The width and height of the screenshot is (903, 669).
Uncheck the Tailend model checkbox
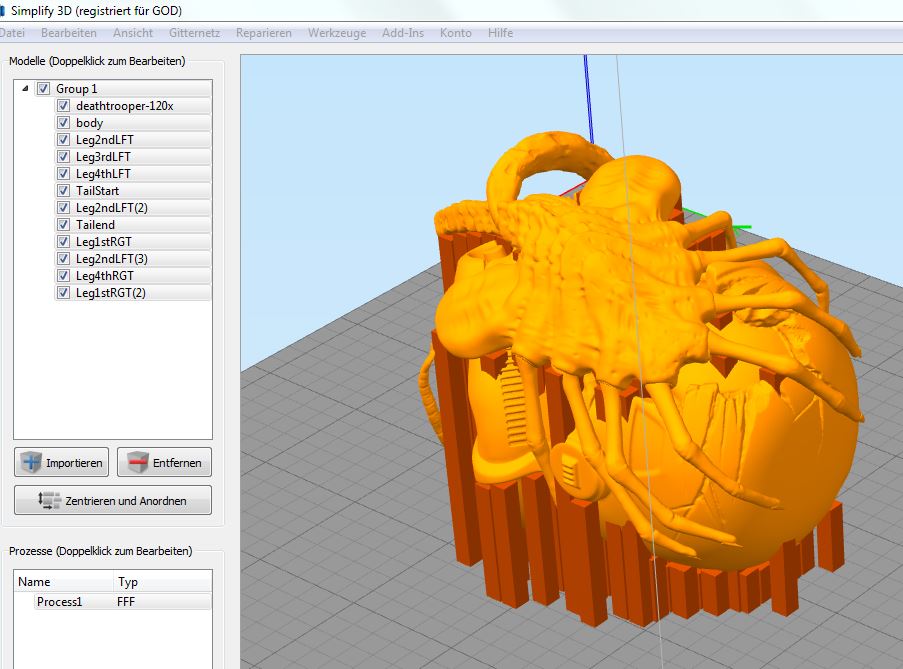tap(63, 225)
